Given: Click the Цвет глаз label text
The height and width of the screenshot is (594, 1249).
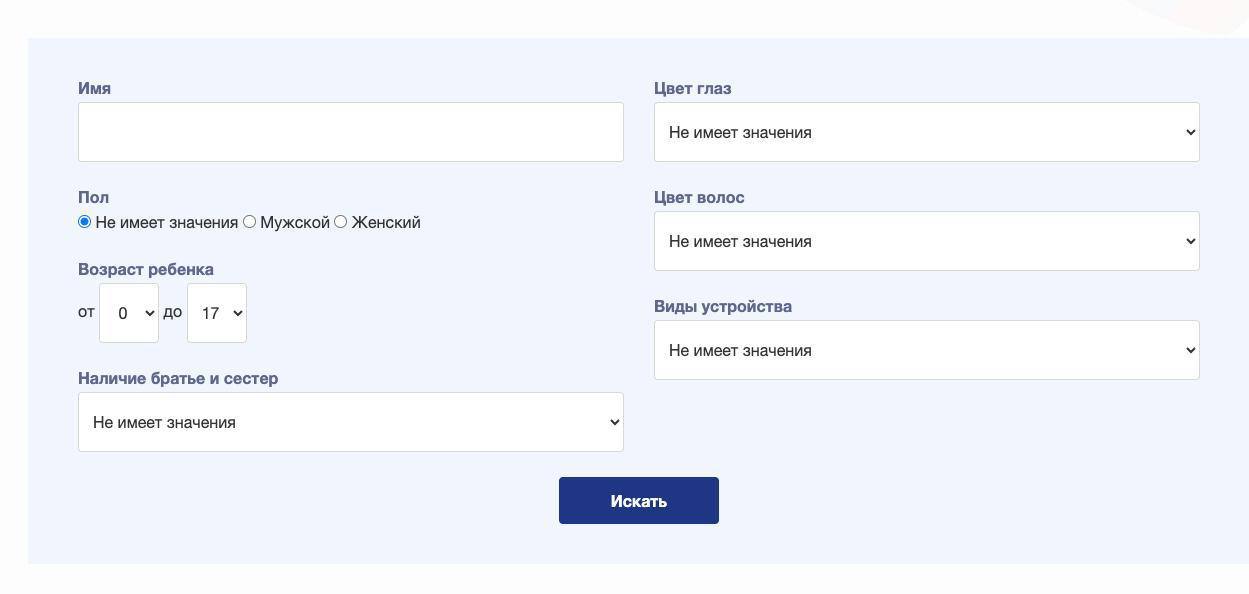Looking at the screenshot, I should click(x=693, y=88).
